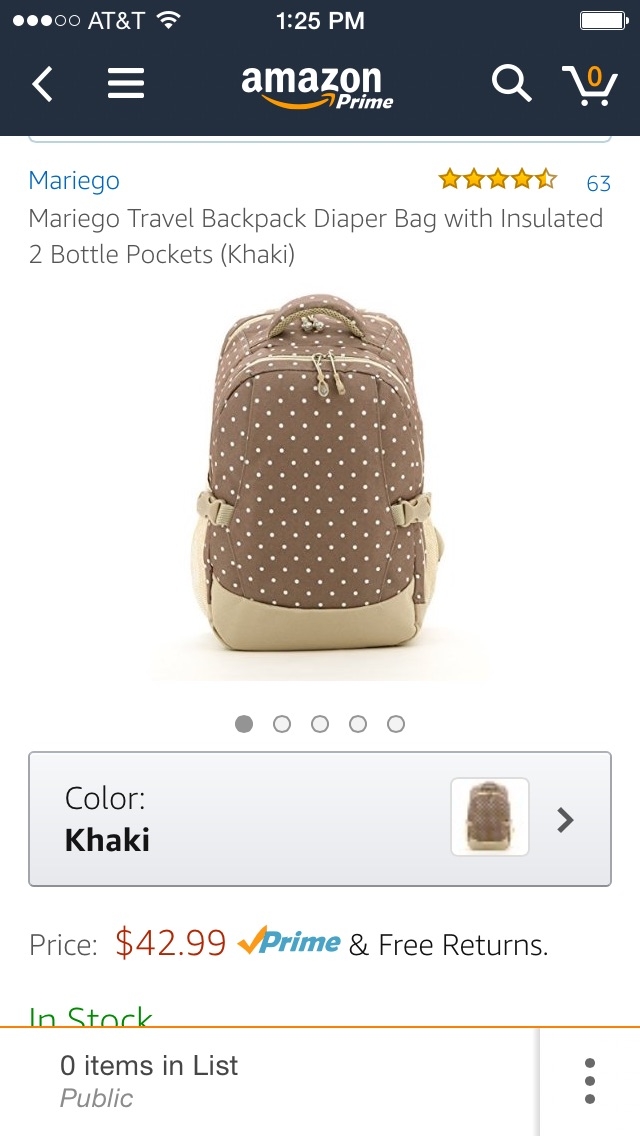640x1136 pixels.
Task: Select the second image page dot
Action: [282, 724]
